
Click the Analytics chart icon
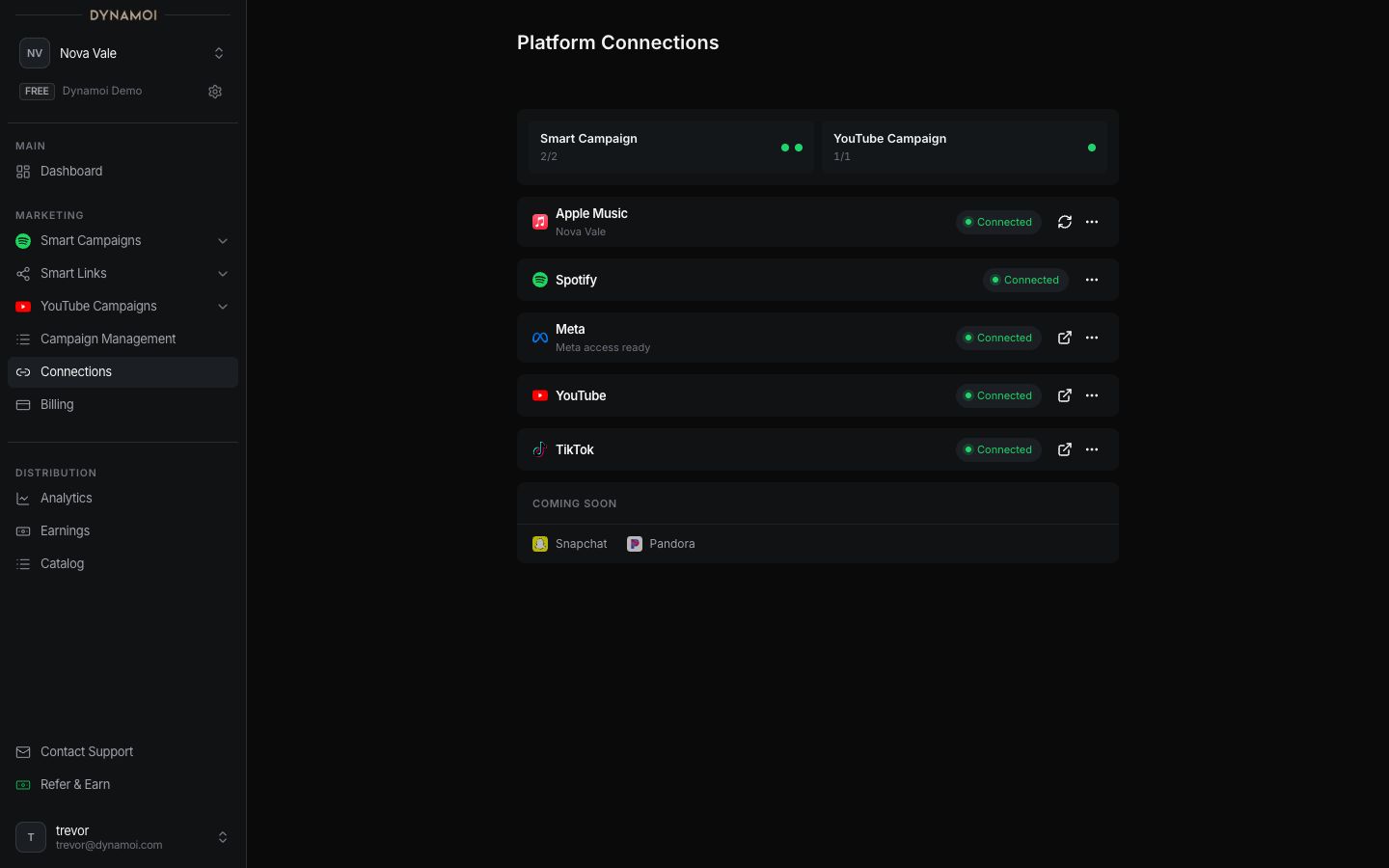tap(23, 499)
